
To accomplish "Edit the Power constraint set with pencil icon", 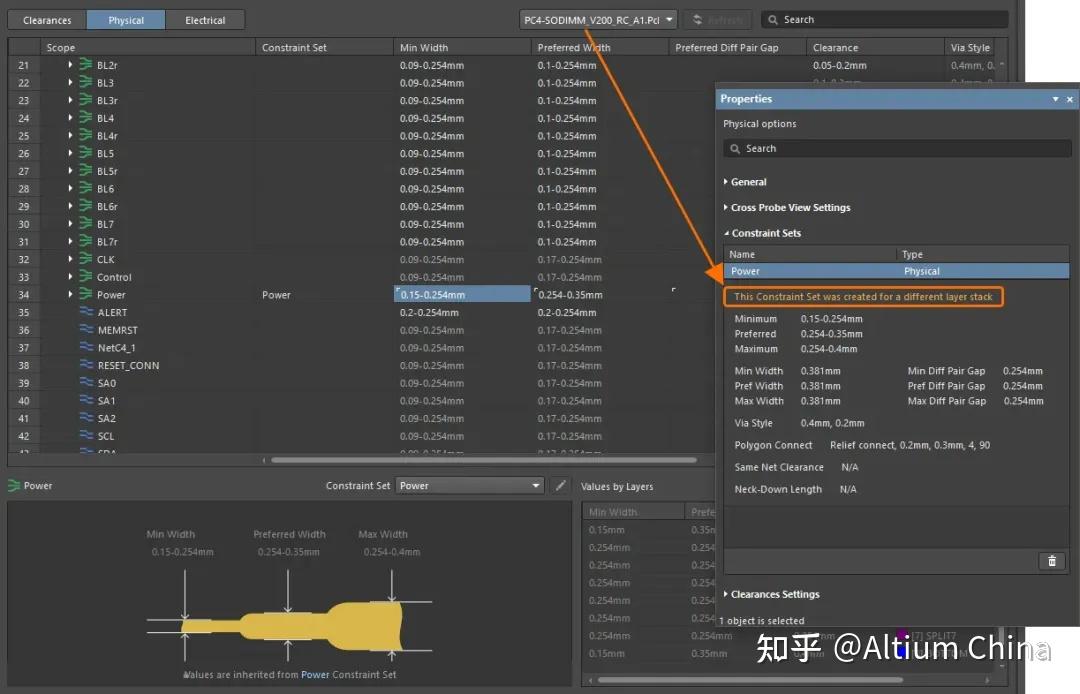I will [561, 485].
